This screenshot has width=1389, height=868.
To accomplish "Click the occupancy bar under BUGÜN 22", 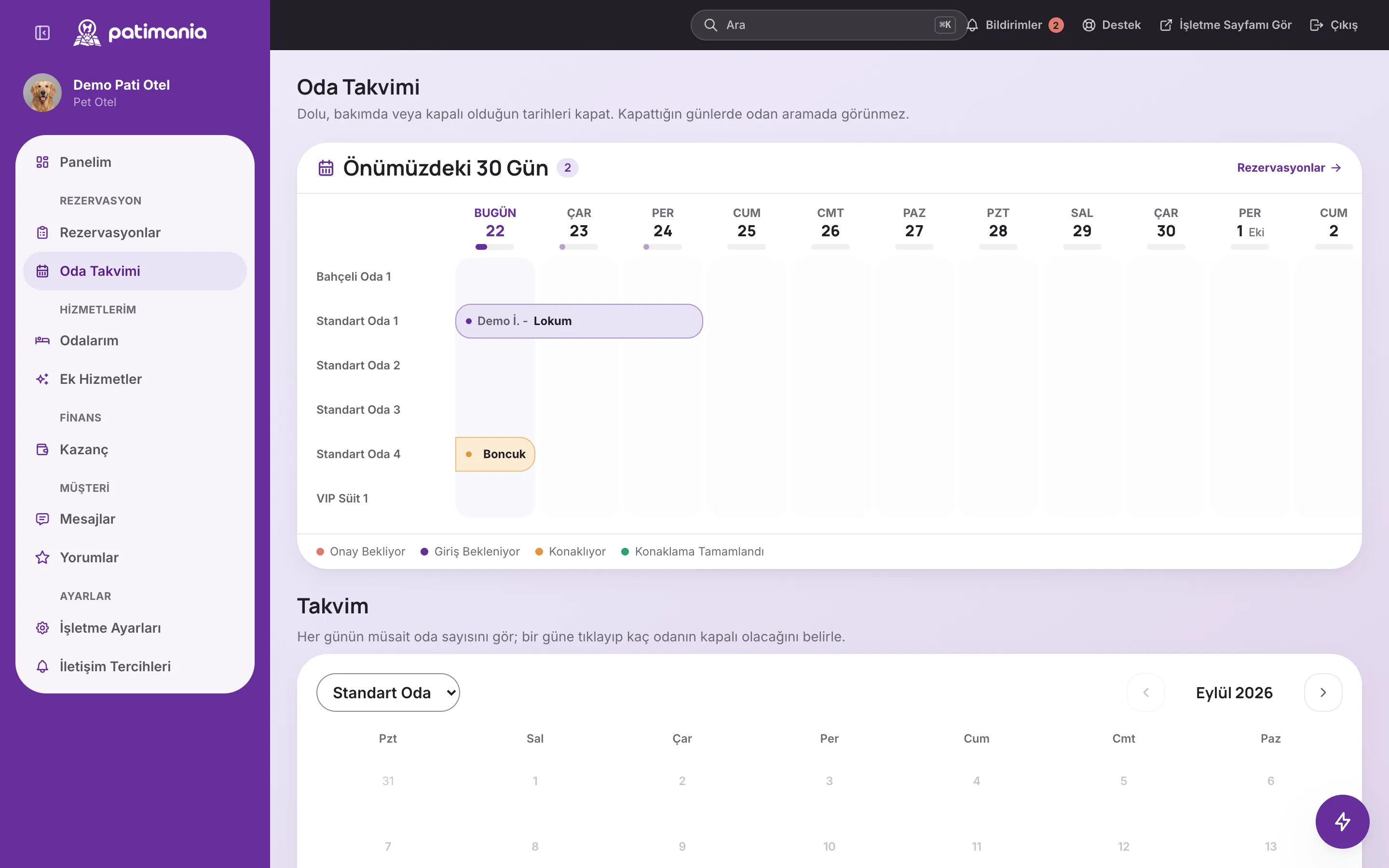I will click(x=495, y=247).
